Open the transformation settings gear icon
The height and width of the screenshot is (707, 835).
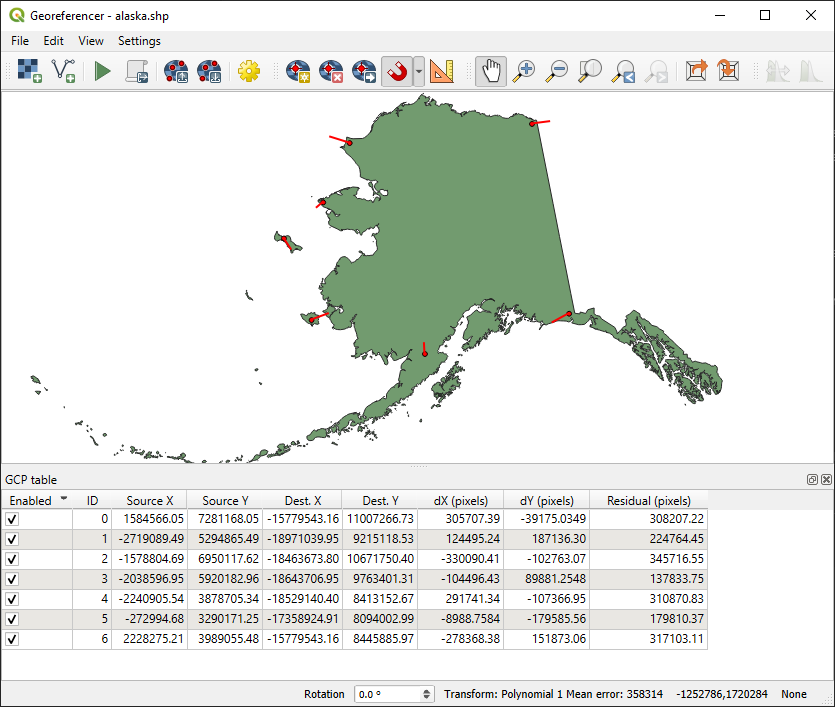[248, 71]
